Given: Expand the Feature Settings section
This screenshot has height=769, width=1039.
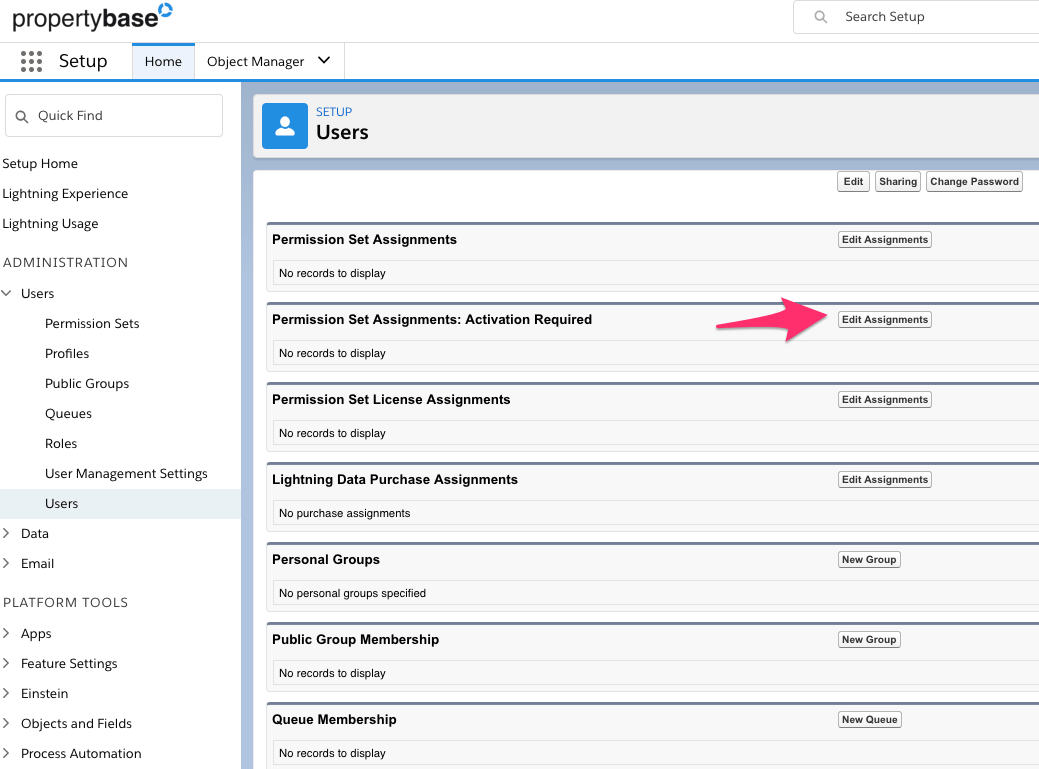Looking at the screenshot, I should (x=11, y=663).
